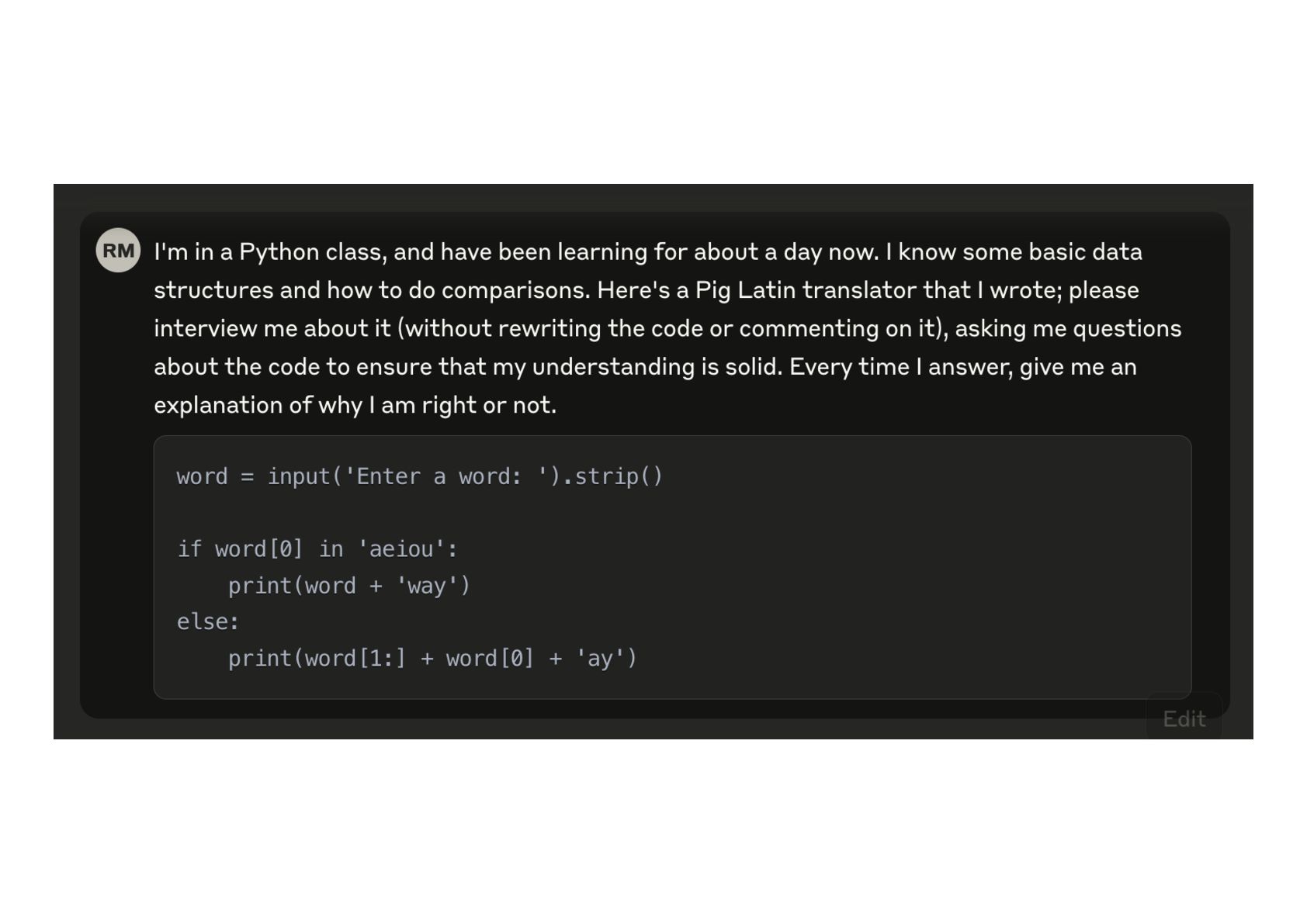Click the last print statement in the code

(x=432, y=659)
